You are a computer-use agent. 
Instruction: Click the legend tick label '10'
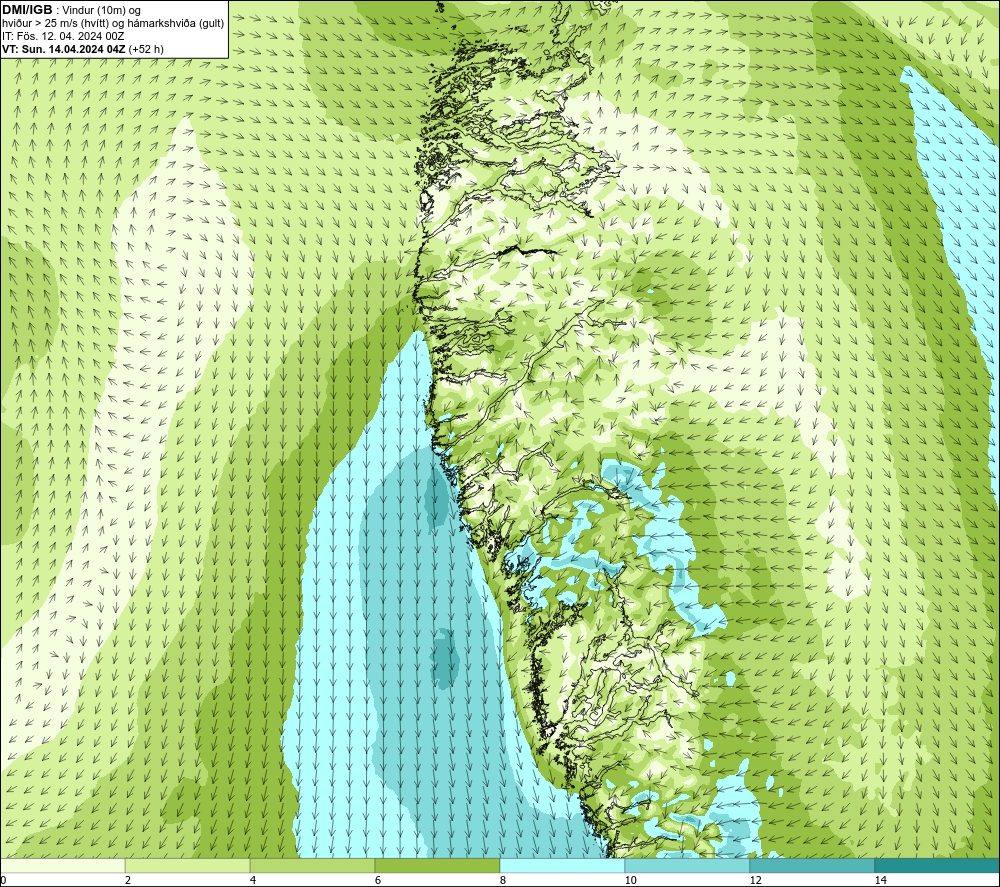631,881
